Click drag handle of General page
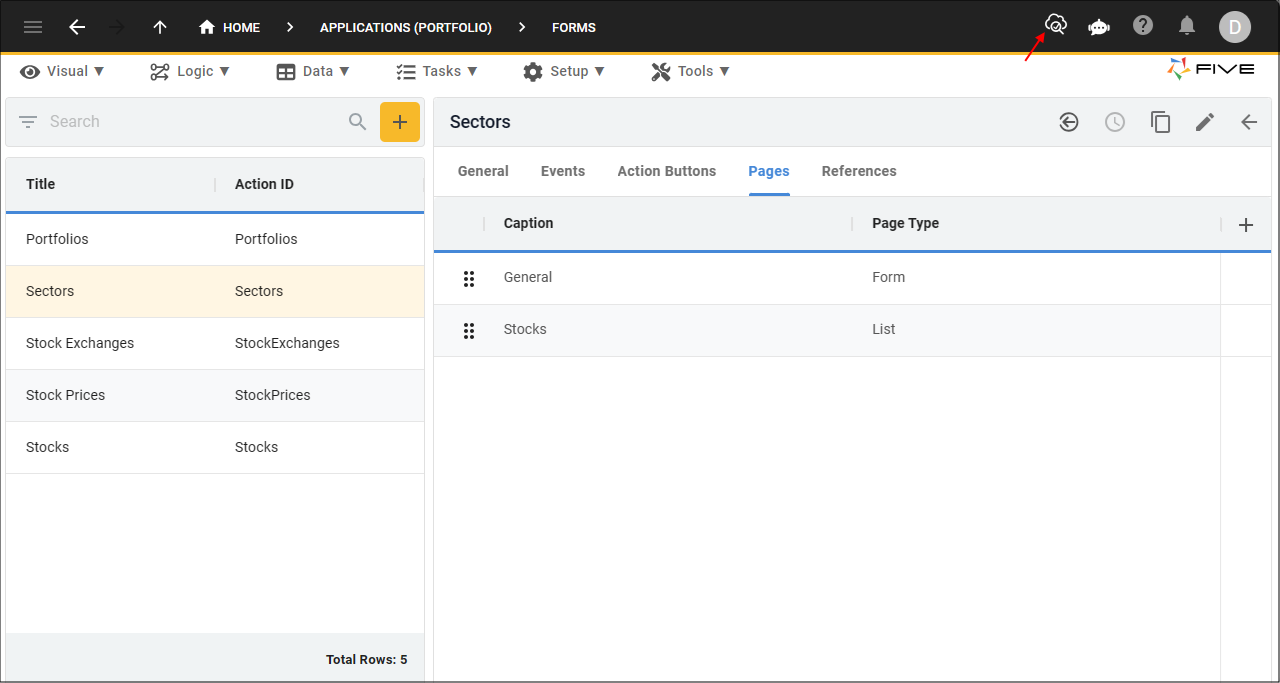 (469, 278)
